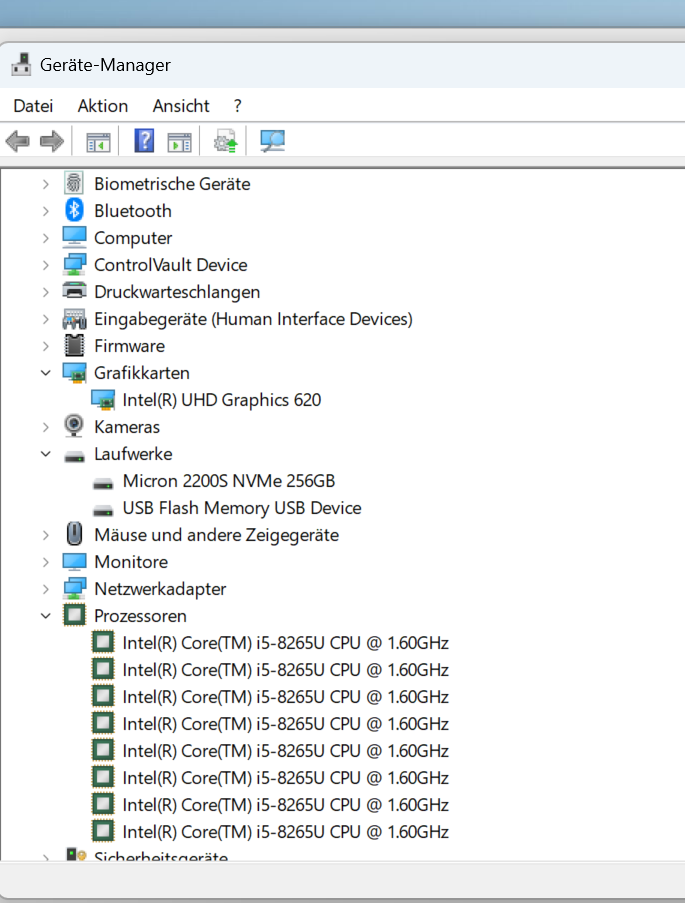Viewport: 685px width, 903px height.
Task: Expand the Firmware chevron
Action: [x=46, y=346]
